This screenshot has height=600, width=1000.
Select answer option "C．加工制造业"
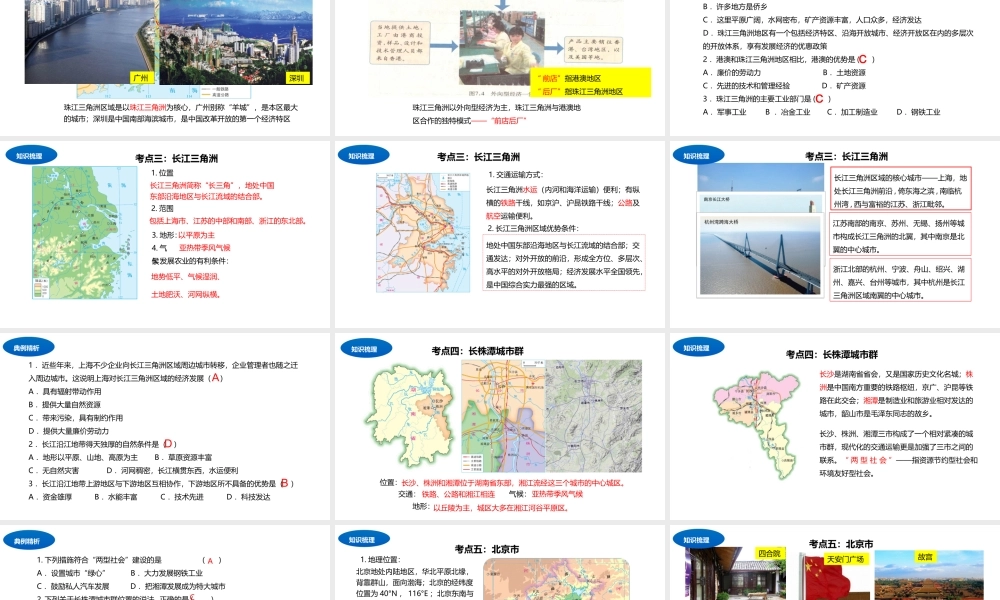(x=852, y=112)
